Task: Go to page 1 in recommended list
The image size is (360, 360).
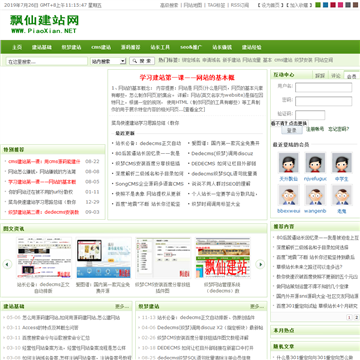Action: (x=349, y=317)
